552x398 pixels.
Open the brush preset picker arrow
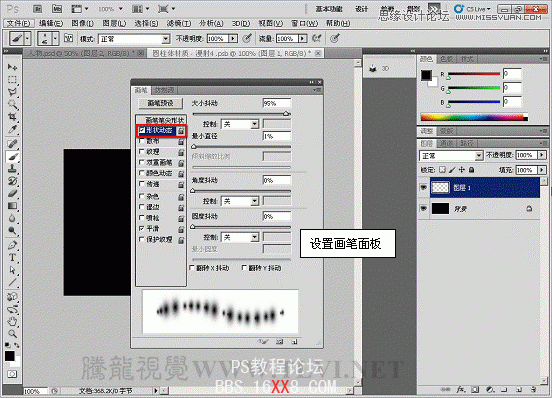pyautogui.click(x=55, y=38)
